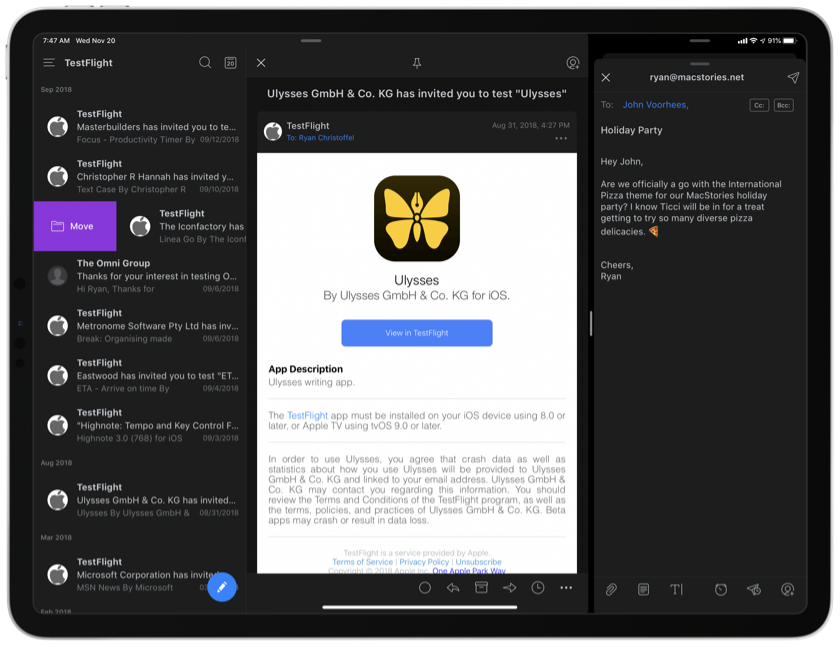Open more actions in email bottom toolbar
The height and width of the screenshot is (647, 840).
566,588
